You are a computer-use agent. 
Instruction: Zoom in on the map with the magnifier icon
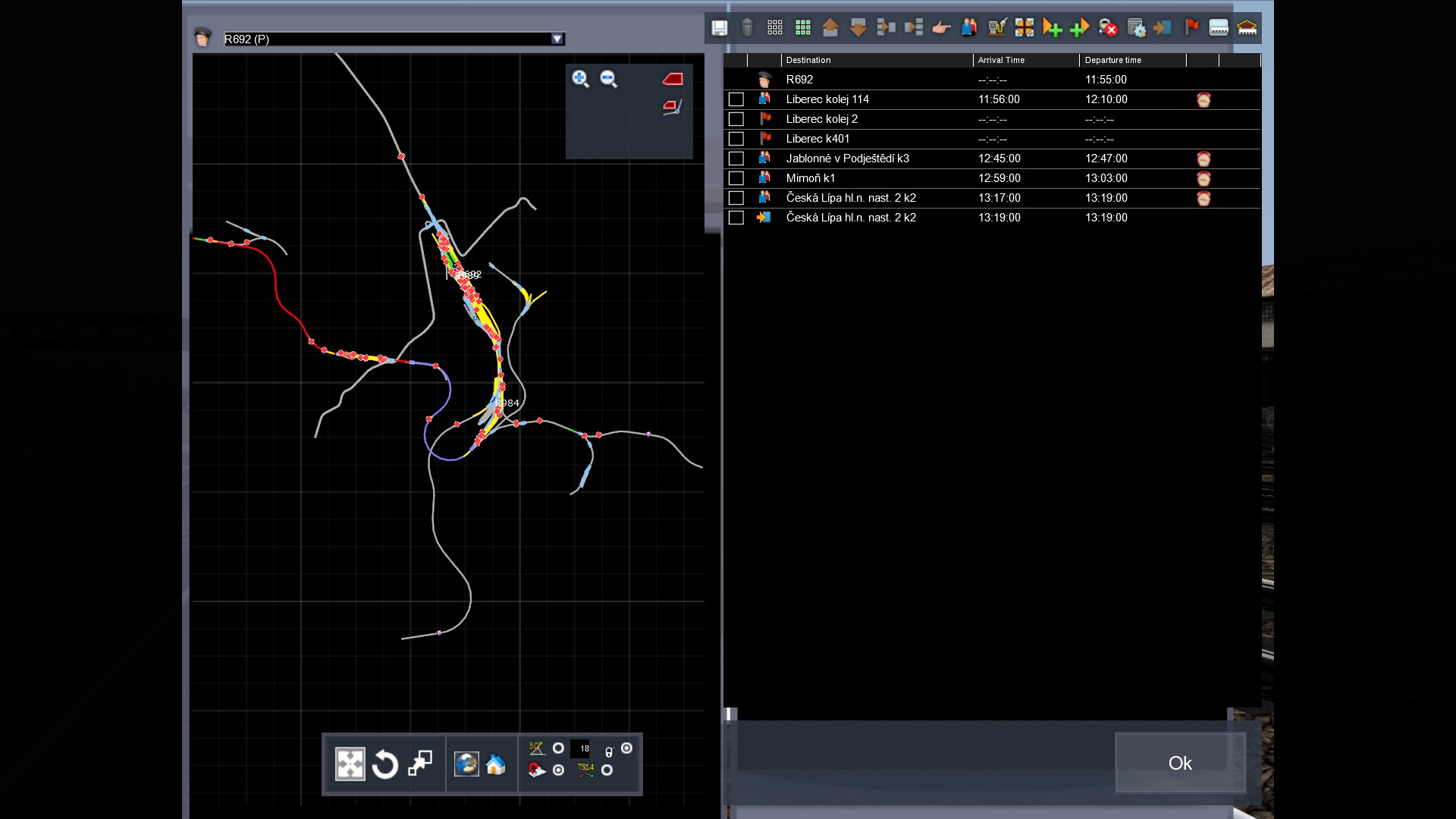[x=581, y=79]
